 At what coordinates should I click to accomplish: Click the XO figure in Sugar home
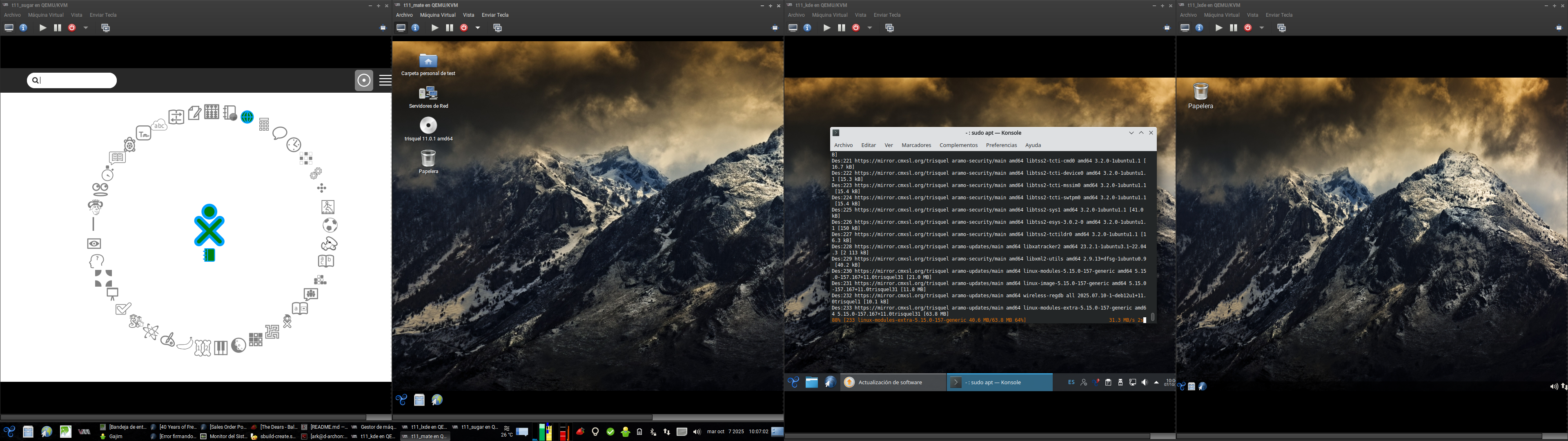coord(209,225)
